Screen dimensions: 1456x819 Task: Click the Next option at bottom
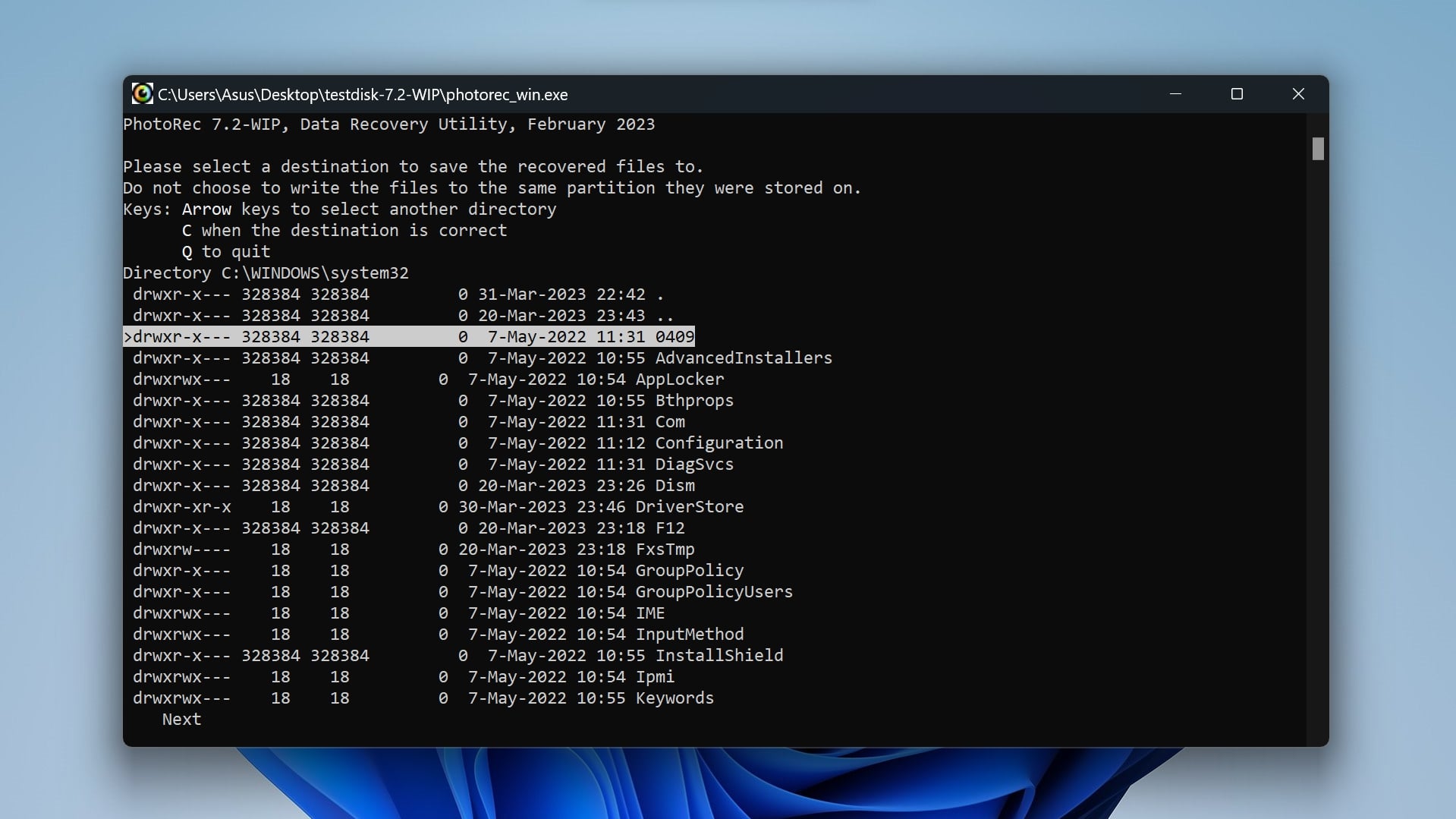181,720
